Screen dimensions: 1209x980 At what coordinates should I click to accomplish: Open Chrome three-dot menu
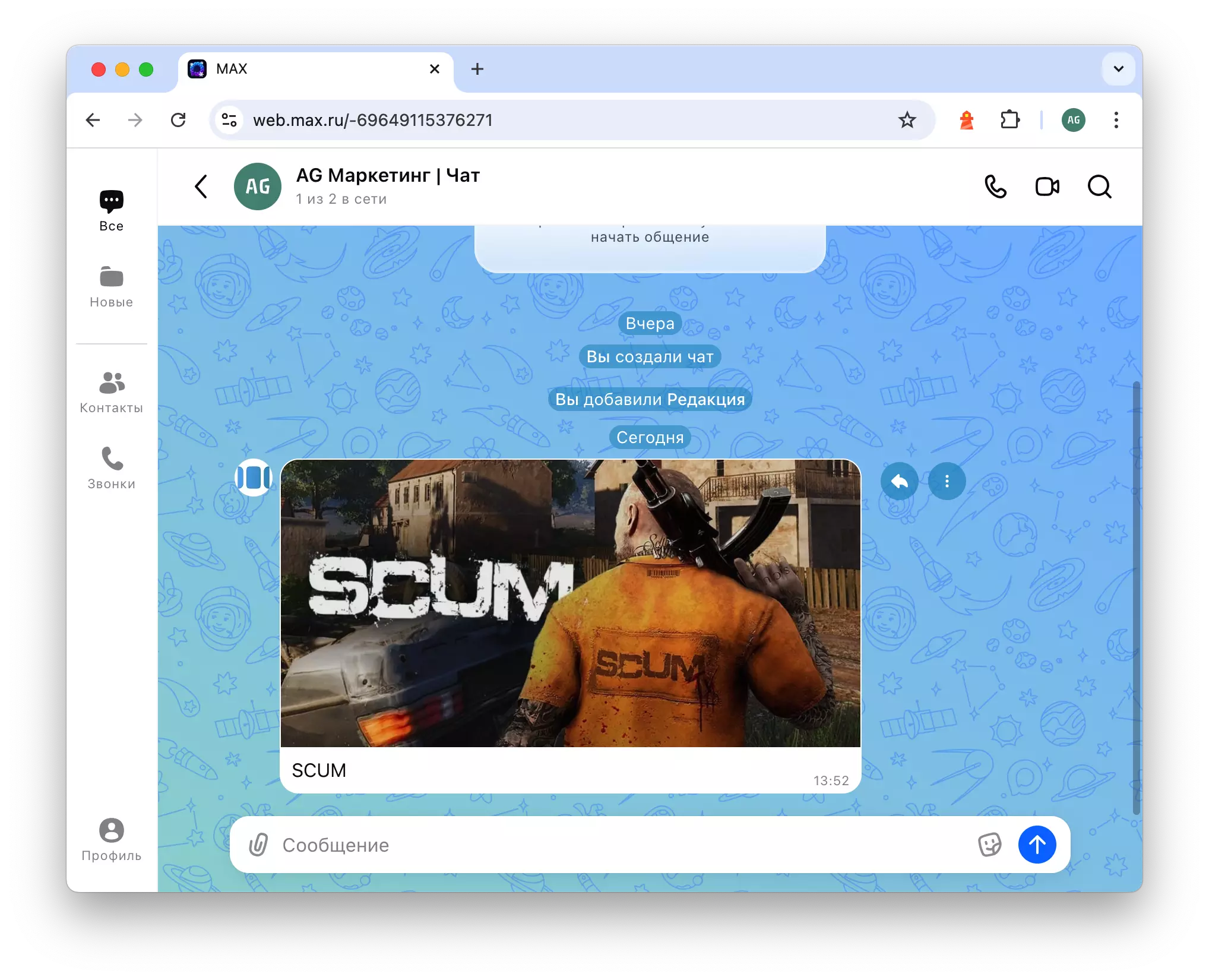pyautogui.click(x=1116, y=120)
